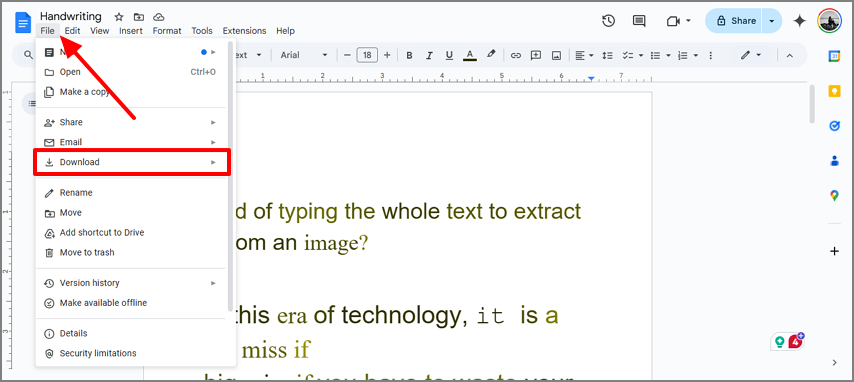Expand Share submenu in File menu

[x=131, y=122]
